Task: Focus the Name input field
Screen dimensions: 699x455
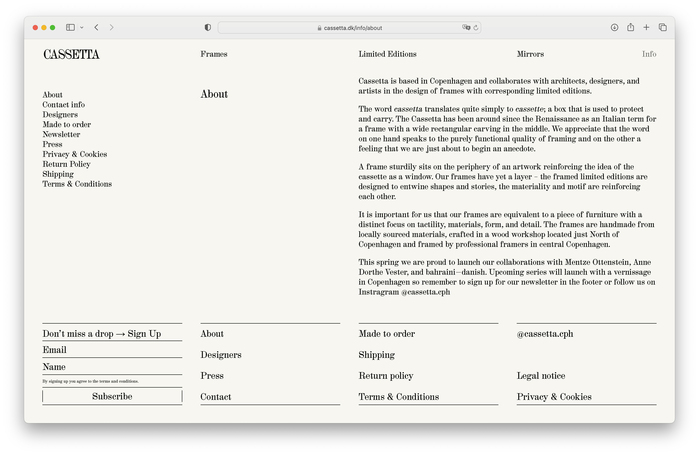Action: coord(112,367)
